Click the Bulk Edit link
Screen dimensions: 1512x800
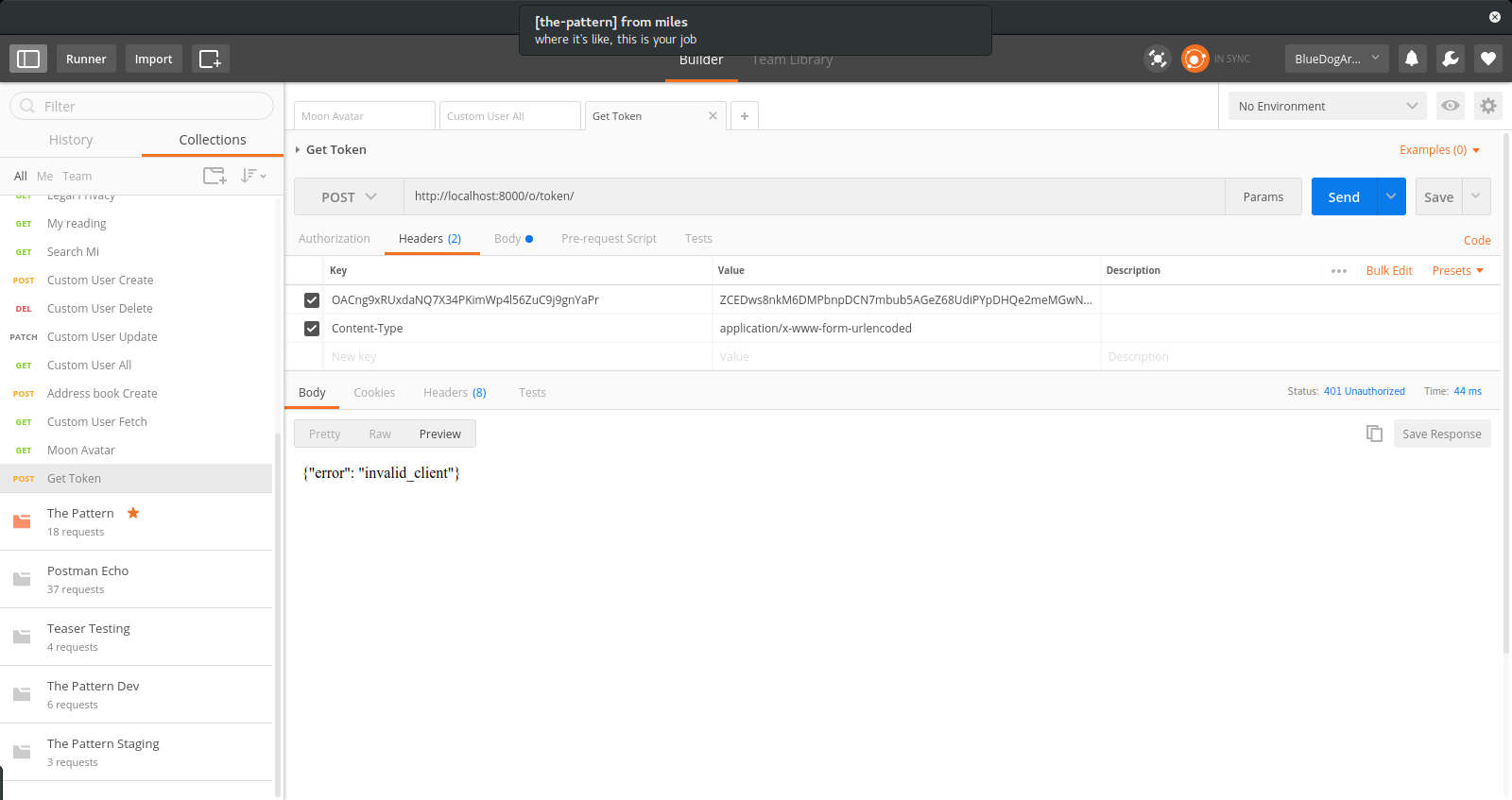point(1389,271)
